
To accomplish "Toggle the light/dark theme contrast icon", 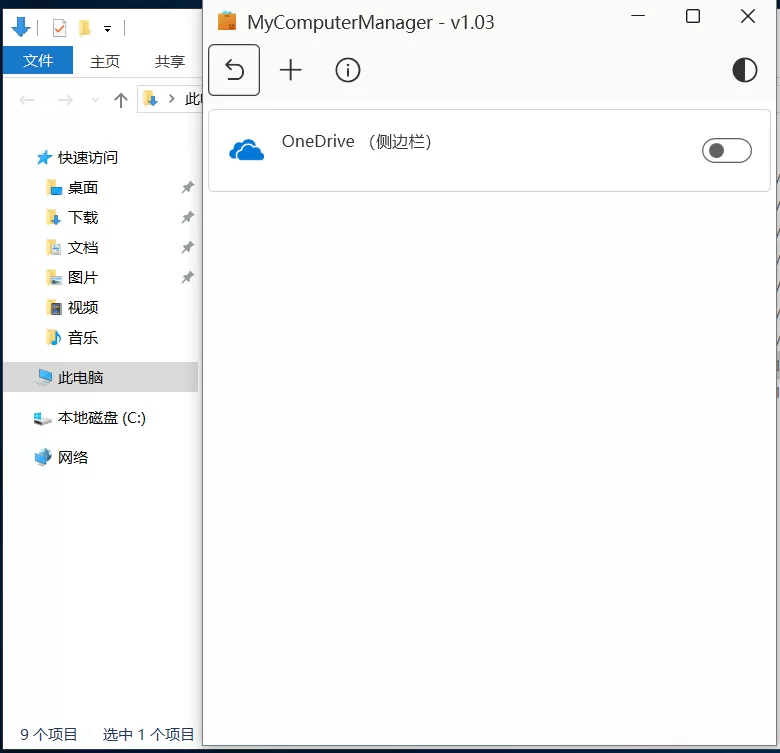I will click(x=744, y=70).
